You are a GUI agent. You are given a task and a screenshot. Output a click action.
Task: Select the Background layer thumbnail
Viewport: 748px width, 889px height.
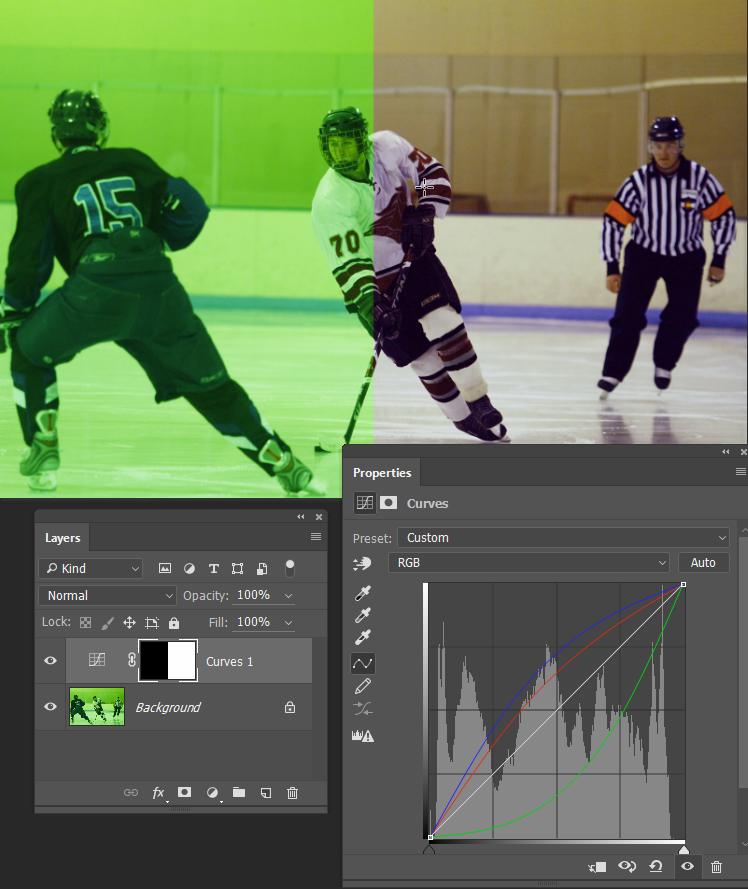[97, 706]
